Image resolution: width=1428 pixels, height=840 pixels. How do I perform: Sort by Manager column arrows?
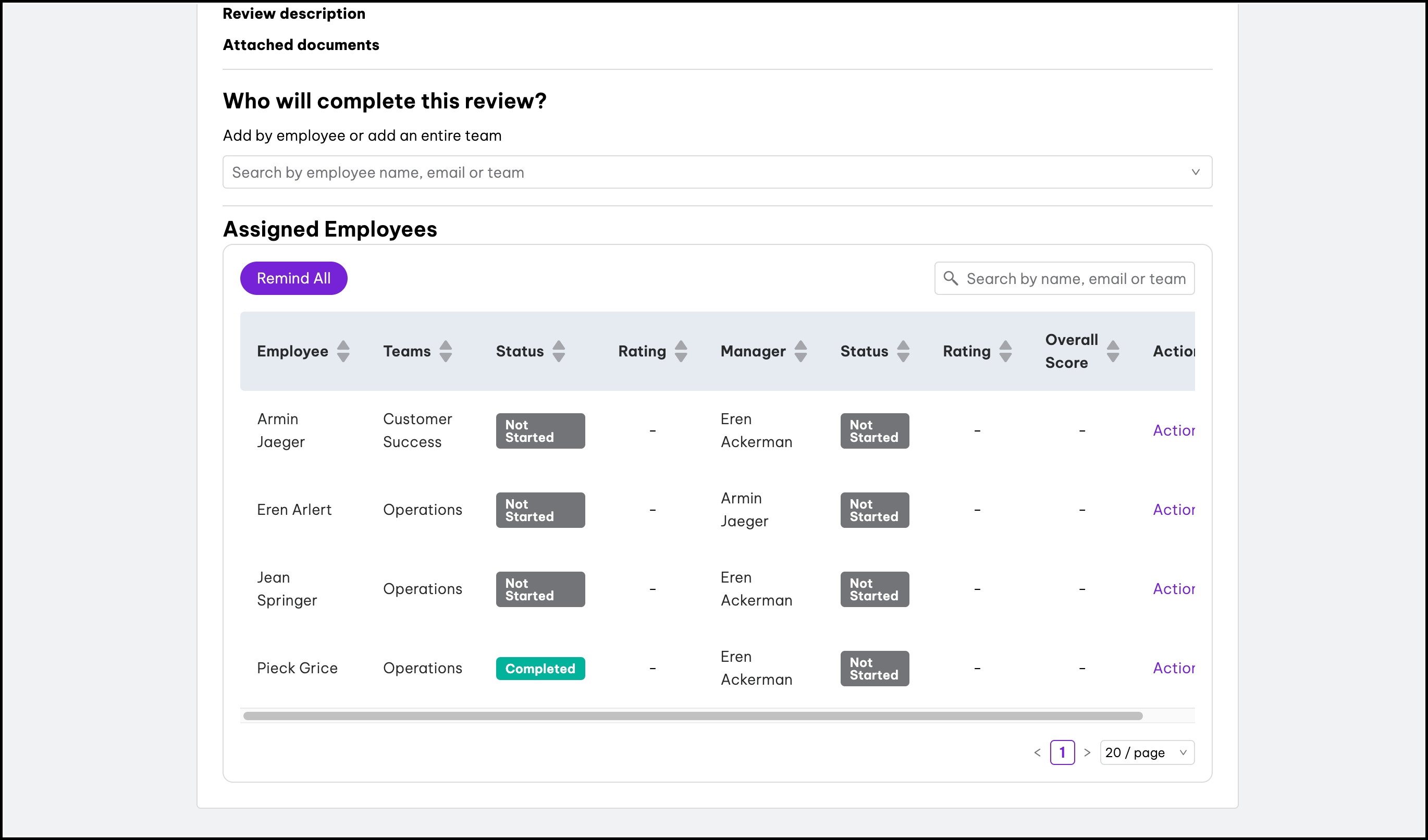click(x=800, y=351)
